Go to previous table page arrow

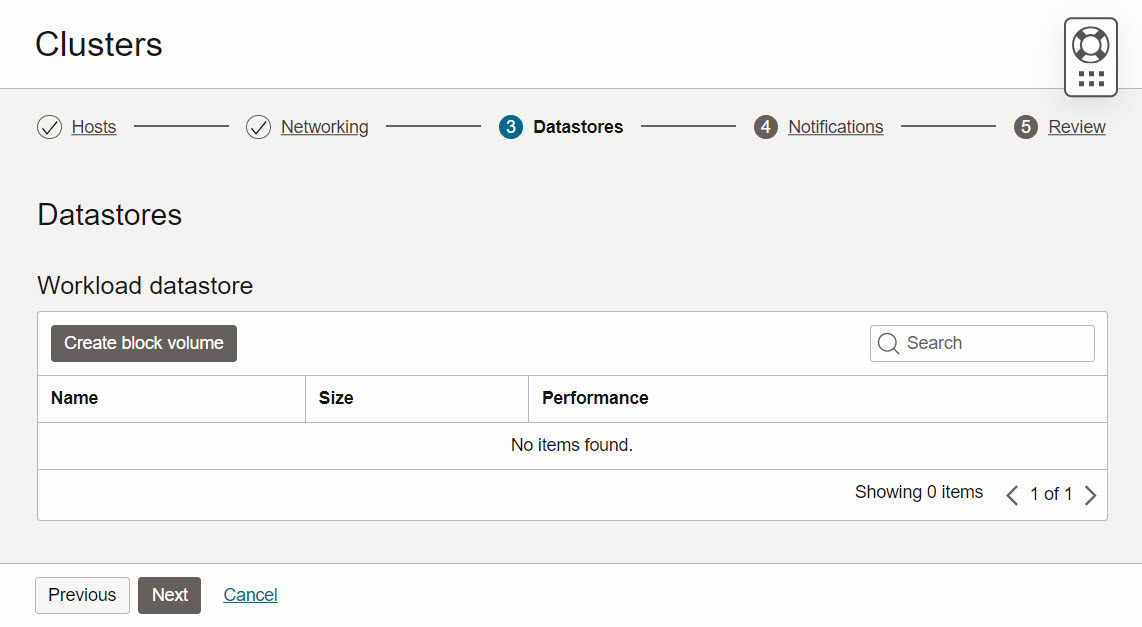[x=1012, y=495]
